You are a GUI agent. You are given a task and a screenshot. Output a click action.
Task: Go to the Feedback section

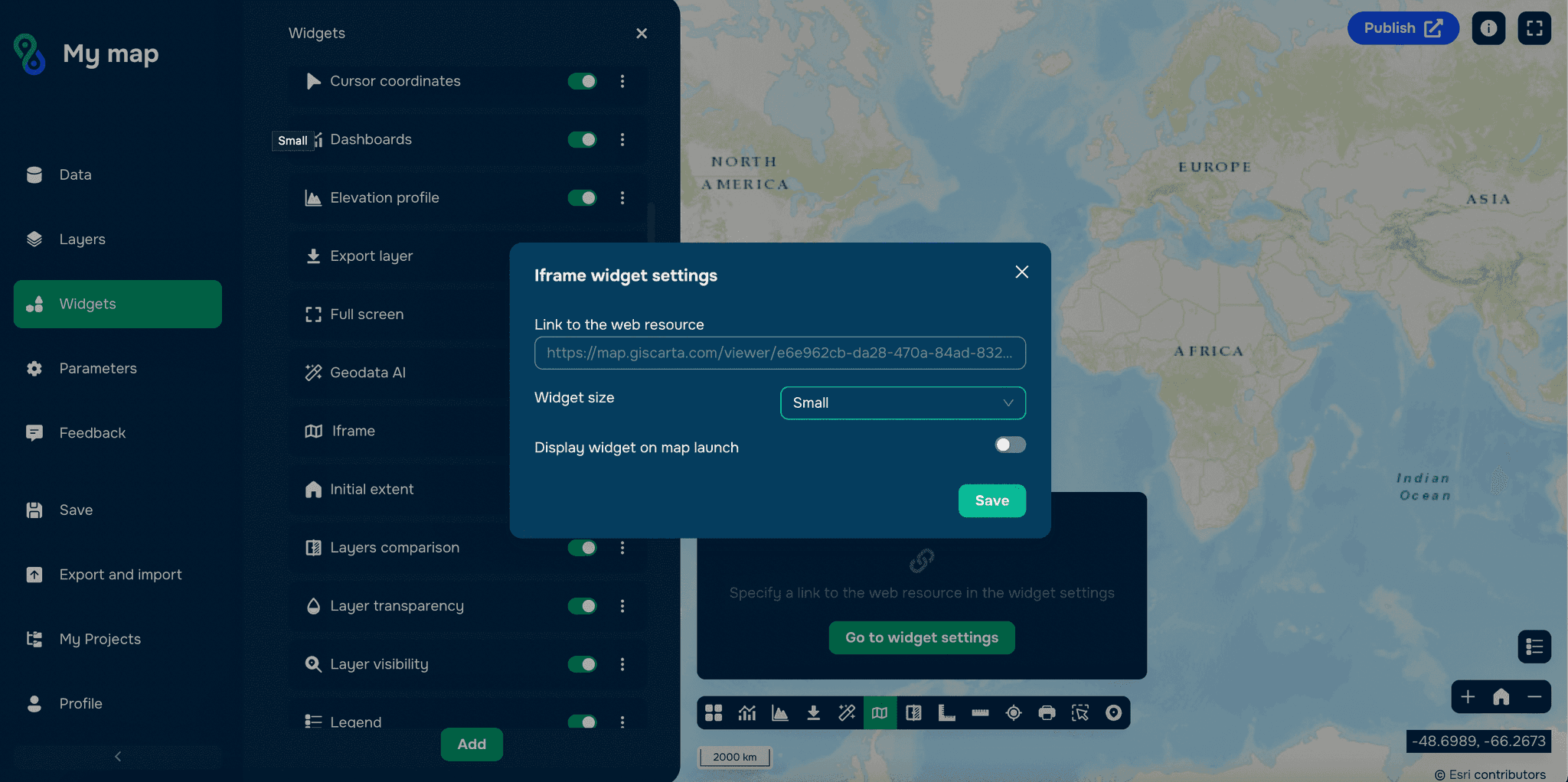click(x=92, y=432)
